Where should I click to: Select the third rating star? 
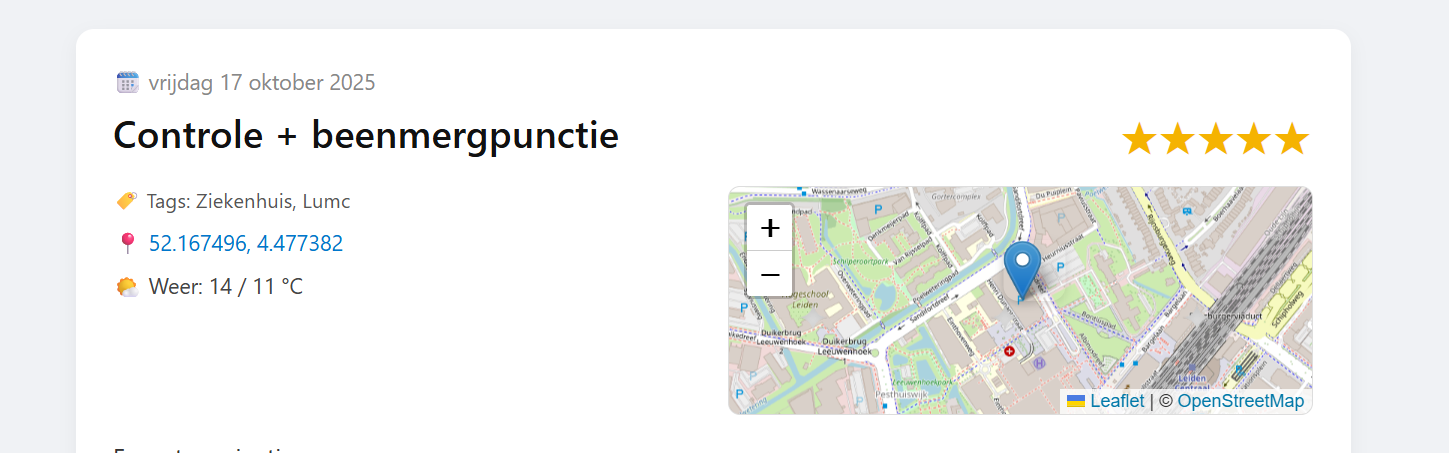pos(1216,139)
